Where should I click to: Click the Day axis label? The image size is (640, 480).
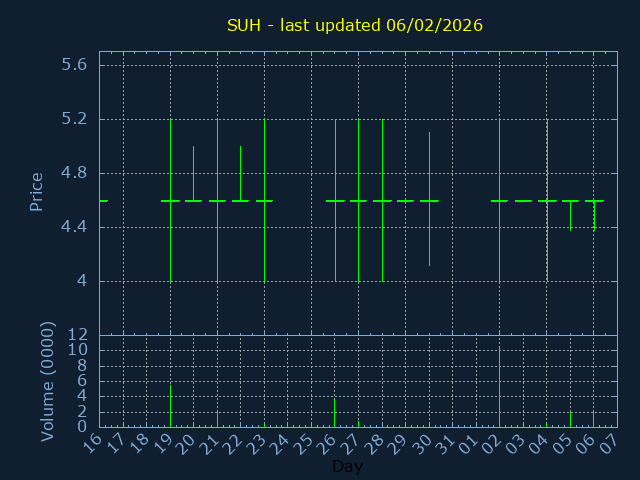[347, 466]
